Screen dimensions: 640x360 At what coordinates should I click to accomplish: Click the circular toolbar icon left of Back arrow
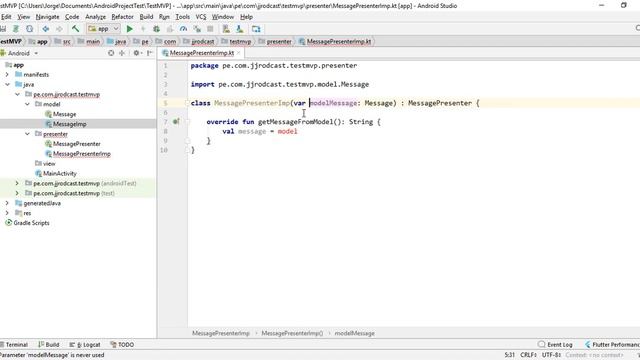point(29,29)
